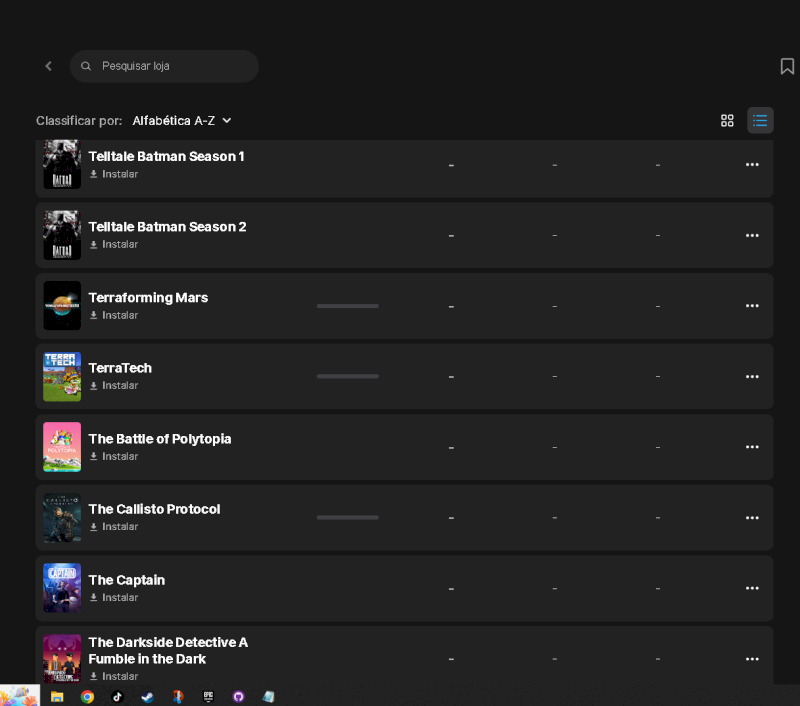Open the Epic Games taskbar icon
Viewport: 800px width, 706px height.
click(x=208, y=696)
